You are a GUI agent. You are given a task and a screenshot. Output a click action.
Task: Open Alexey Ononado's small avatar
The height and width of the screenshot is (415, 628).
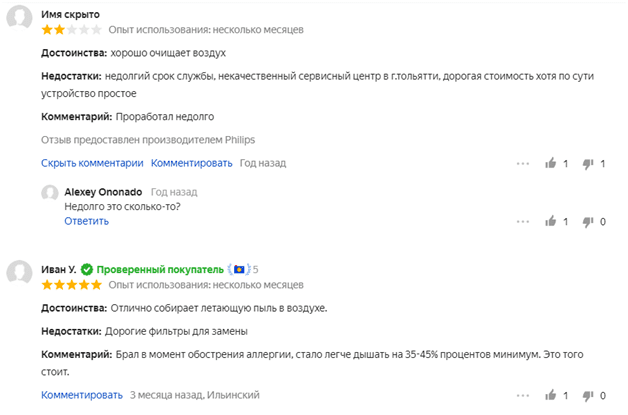[x=50, y=193]
